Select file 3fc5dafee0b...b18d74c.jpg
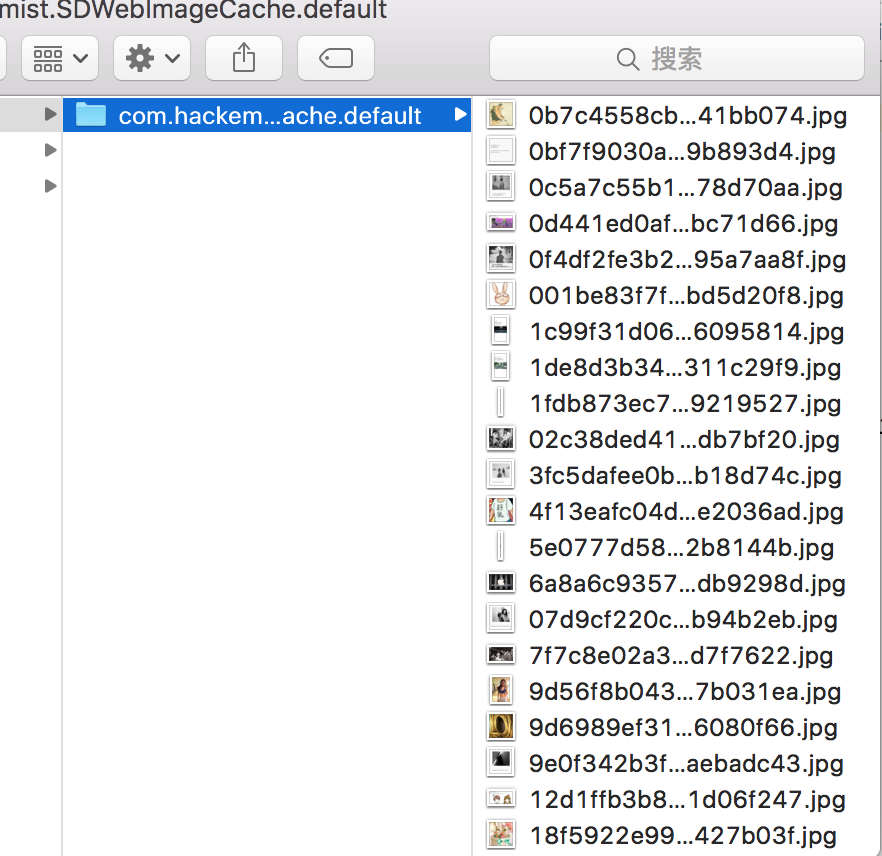This screenshot has height=856, width=882. pyautogui.click(x=676, y=475)
